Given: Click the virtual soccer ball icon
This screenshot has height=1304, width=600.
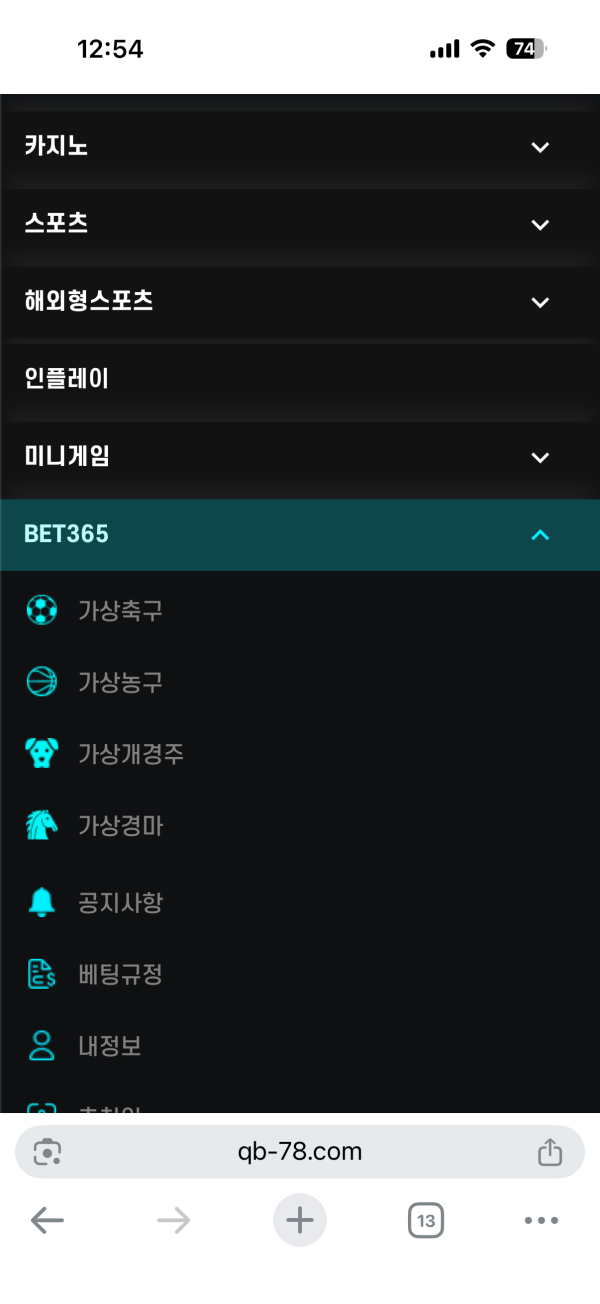Looking at the screenshot, I should [x=41, y=610].
